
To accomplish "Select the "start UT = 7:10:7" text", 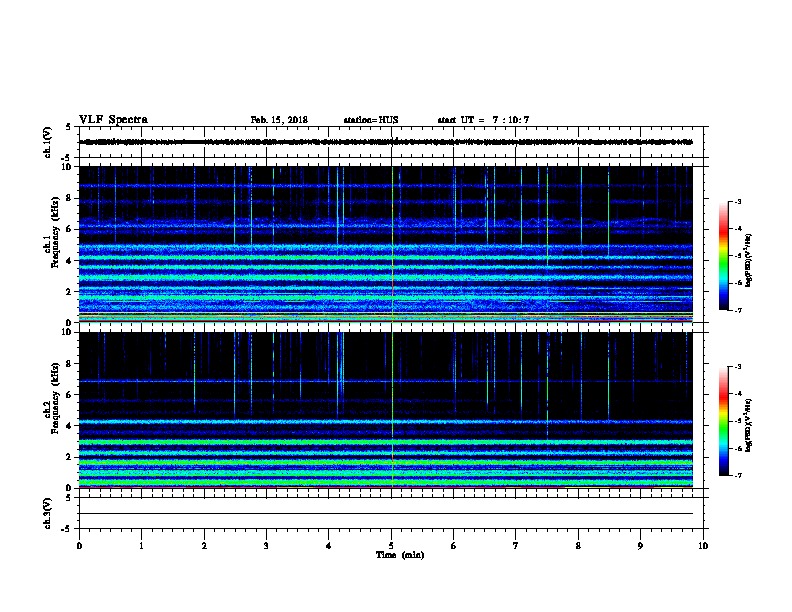I will 483,120.
